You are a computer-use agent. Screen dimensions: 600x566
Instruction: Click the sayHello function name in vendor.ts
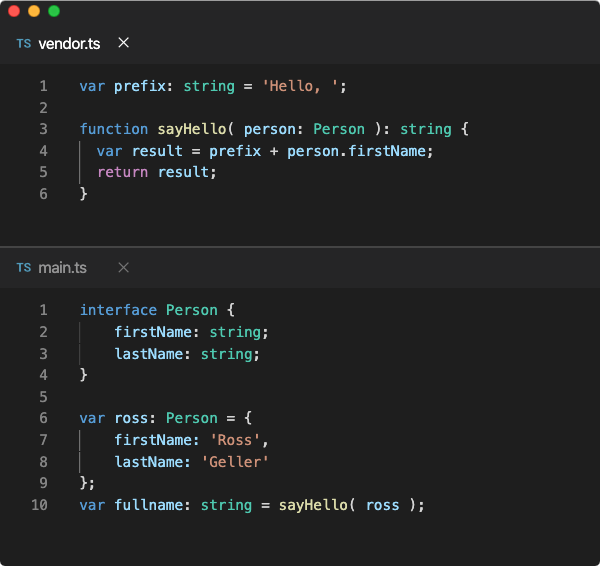tap(192, 129)
